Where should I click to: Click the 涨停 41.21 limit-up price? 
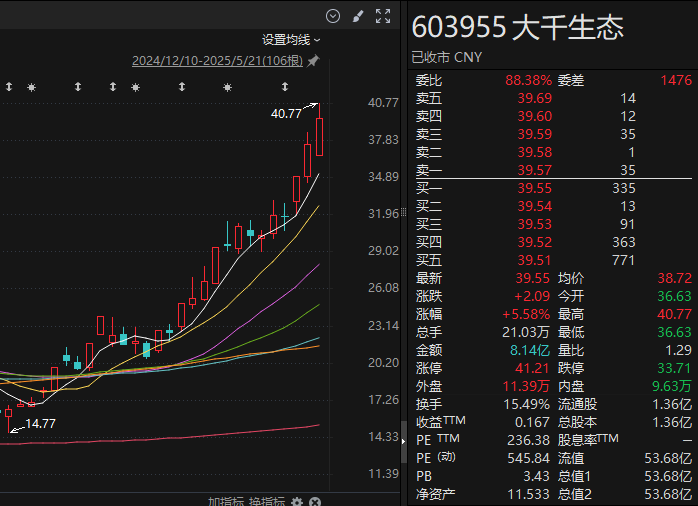pyautogui.click(x=532, y=368)
